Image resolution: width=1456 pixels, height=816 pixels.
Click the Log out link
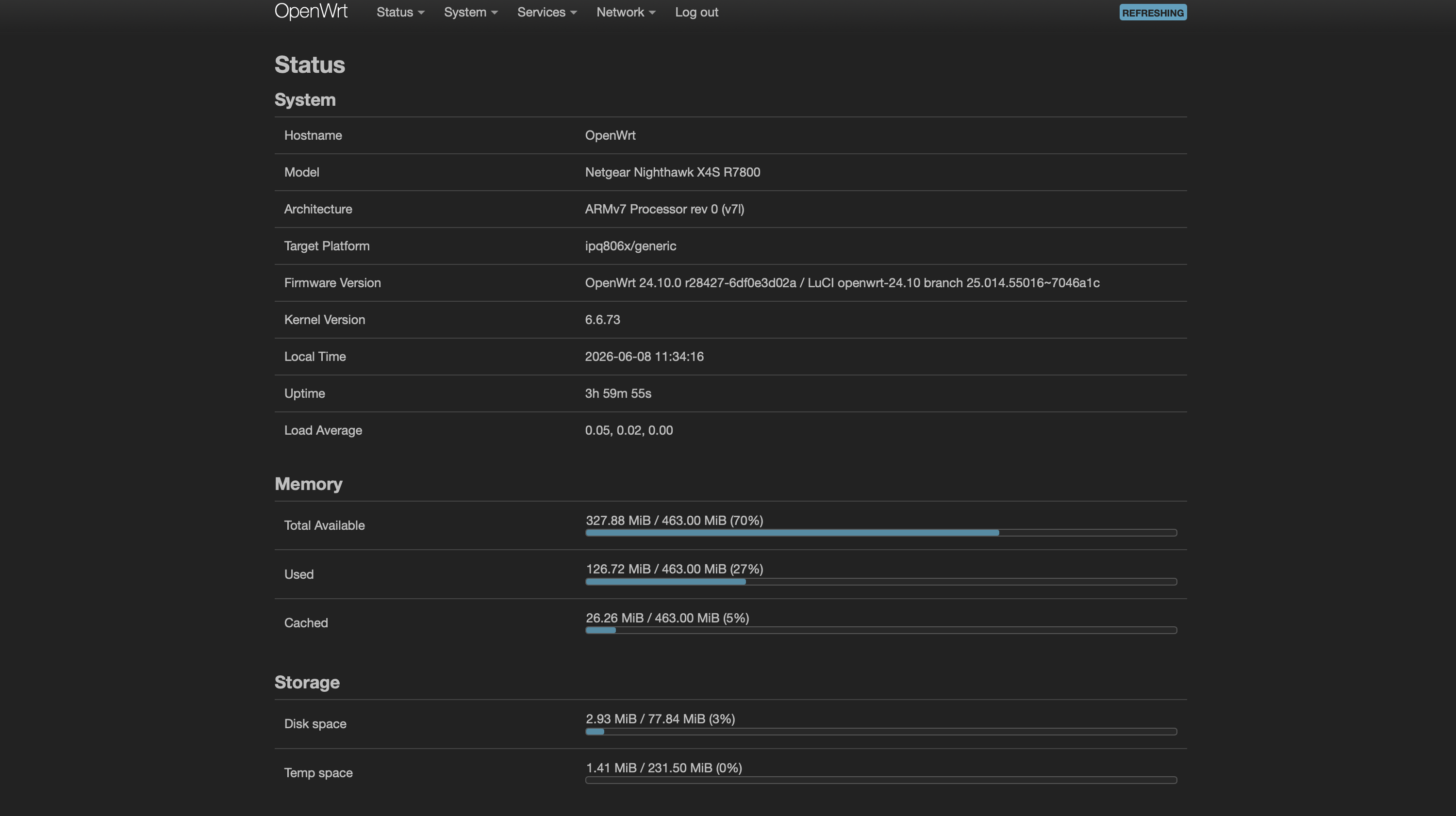point(696,12)
